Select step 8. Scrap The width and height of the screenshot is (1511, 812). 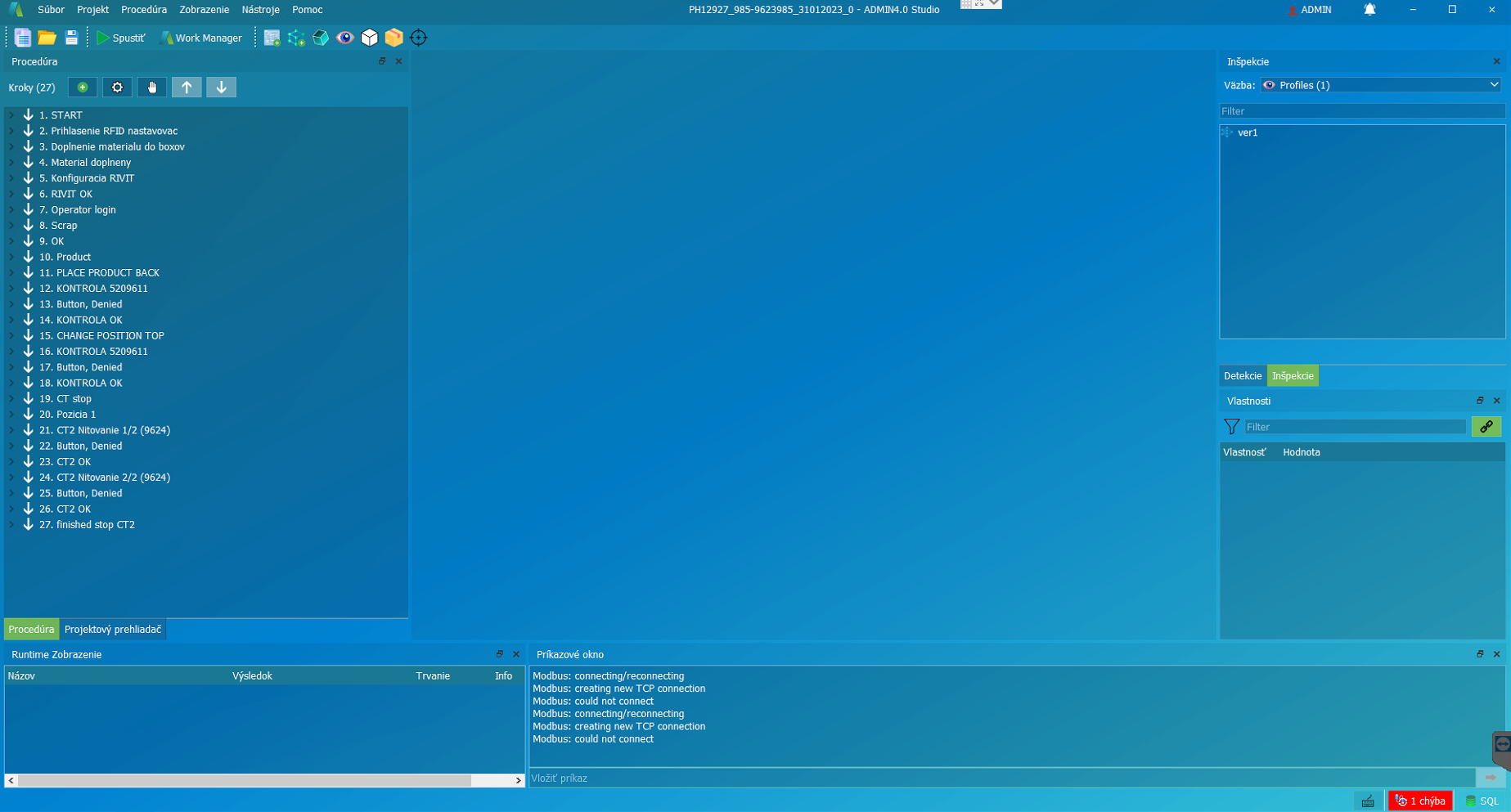point(58,226)
